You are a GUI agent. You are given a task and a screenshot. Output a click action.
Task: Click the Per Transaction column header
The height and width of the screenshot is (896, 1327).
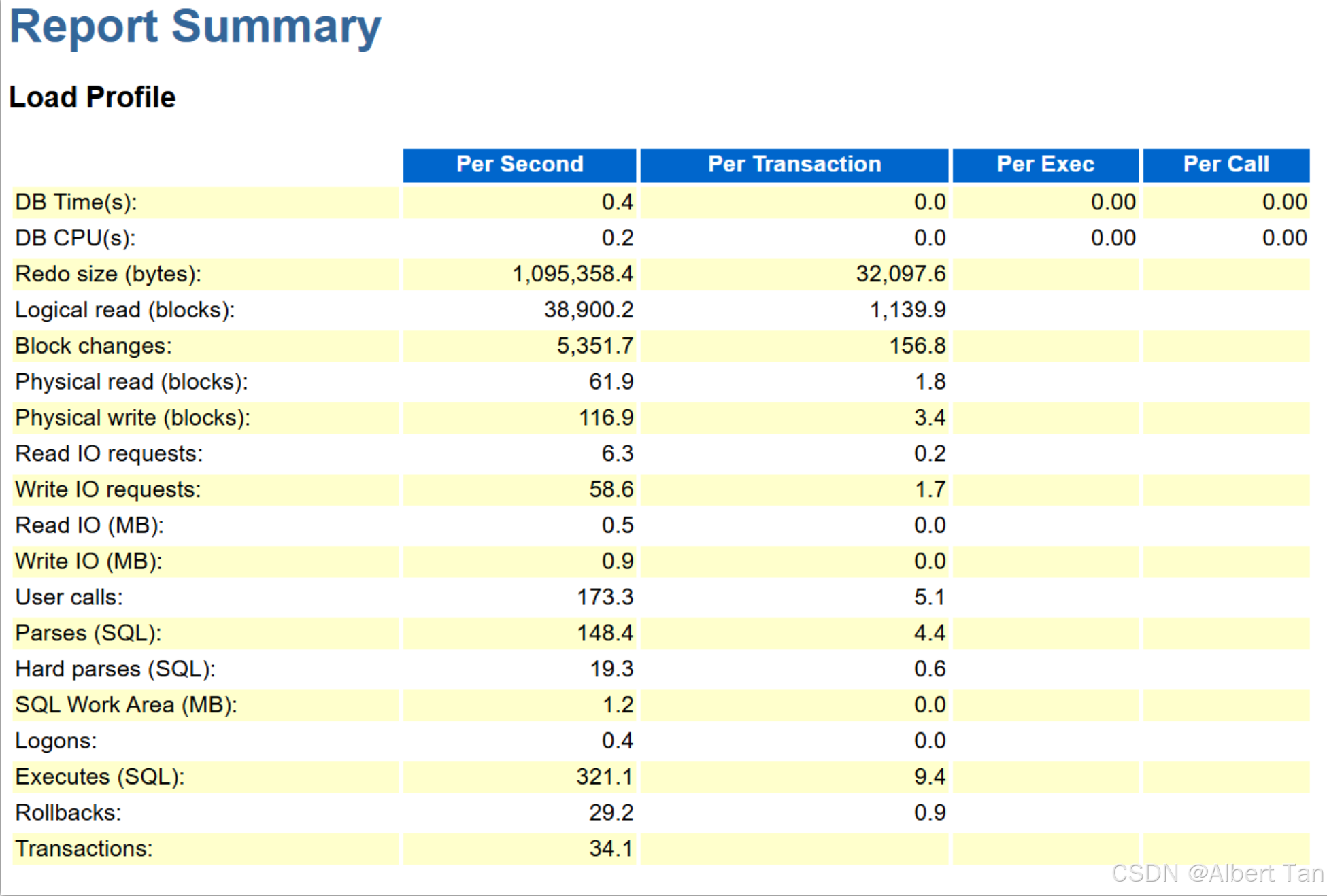(x=794, y=165)
